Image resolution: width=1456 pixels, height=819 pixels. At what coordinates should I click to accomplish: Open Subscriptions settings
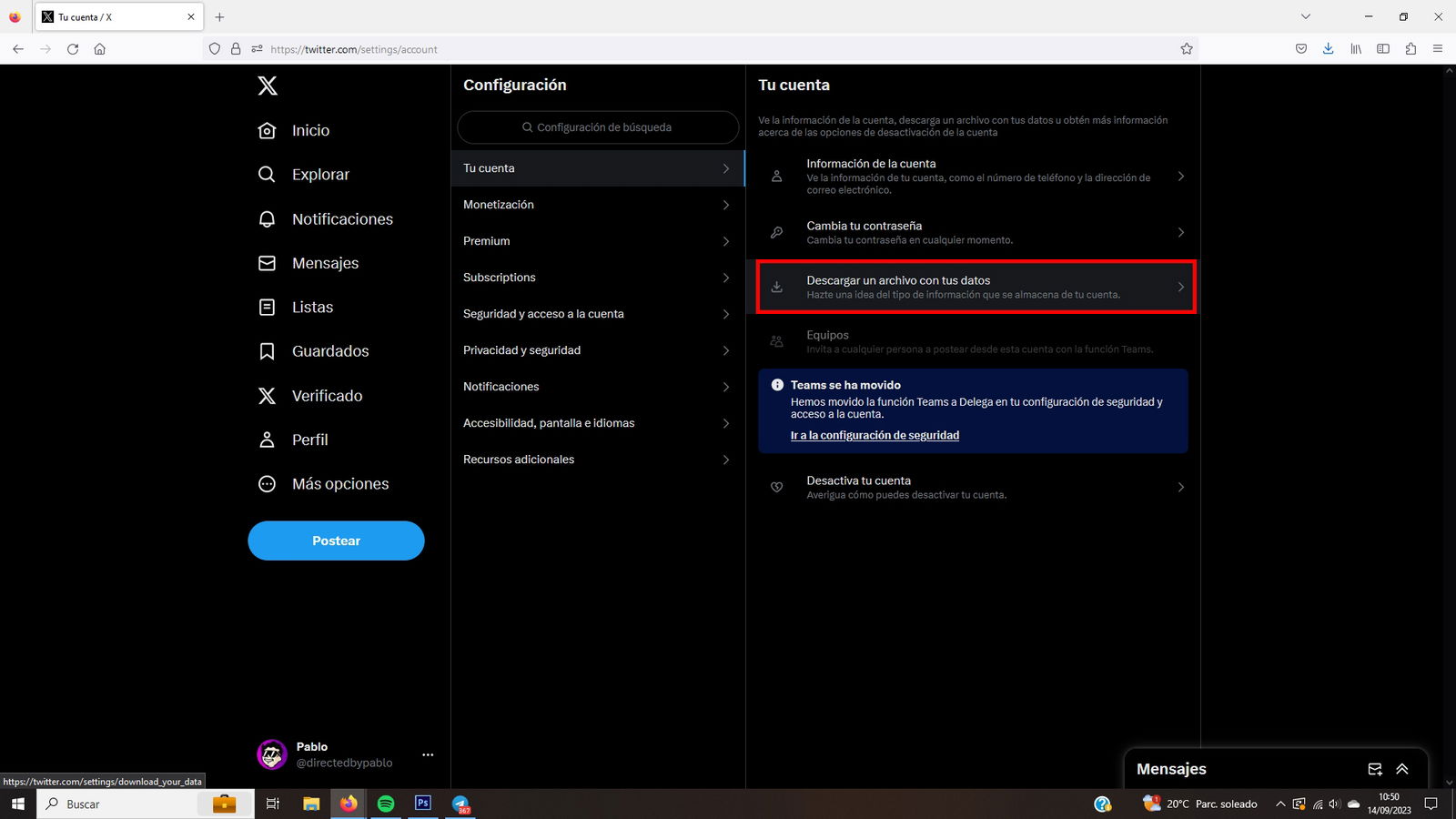(598, 278)
